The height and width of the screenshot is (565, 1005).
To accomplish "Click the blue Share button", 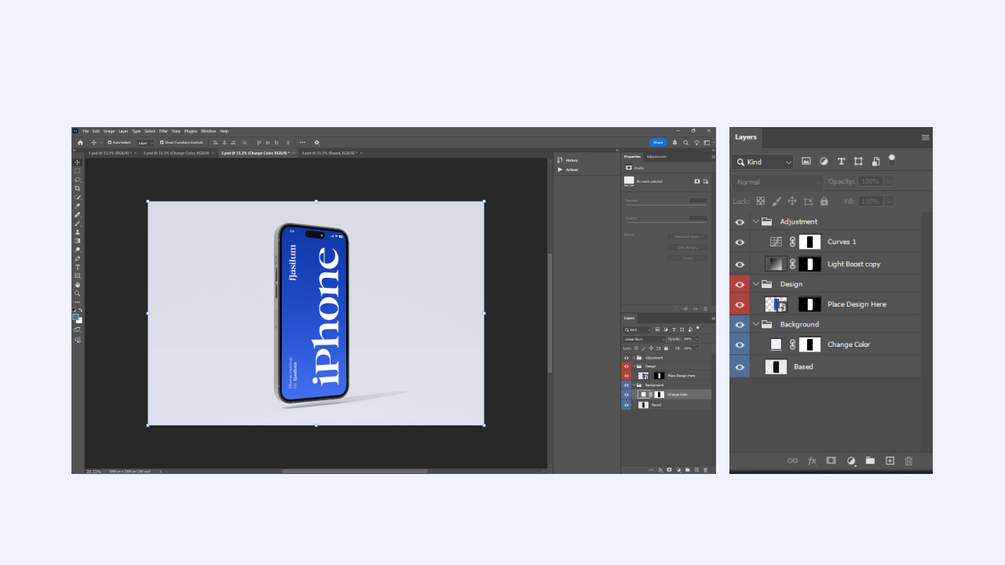I will [658, 142].
